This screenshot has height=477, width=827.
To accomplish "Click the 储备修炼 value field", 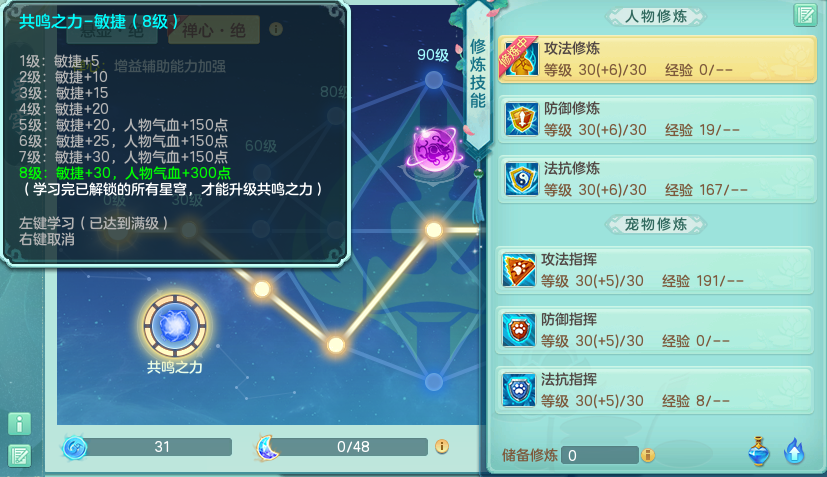I will 600,455.
